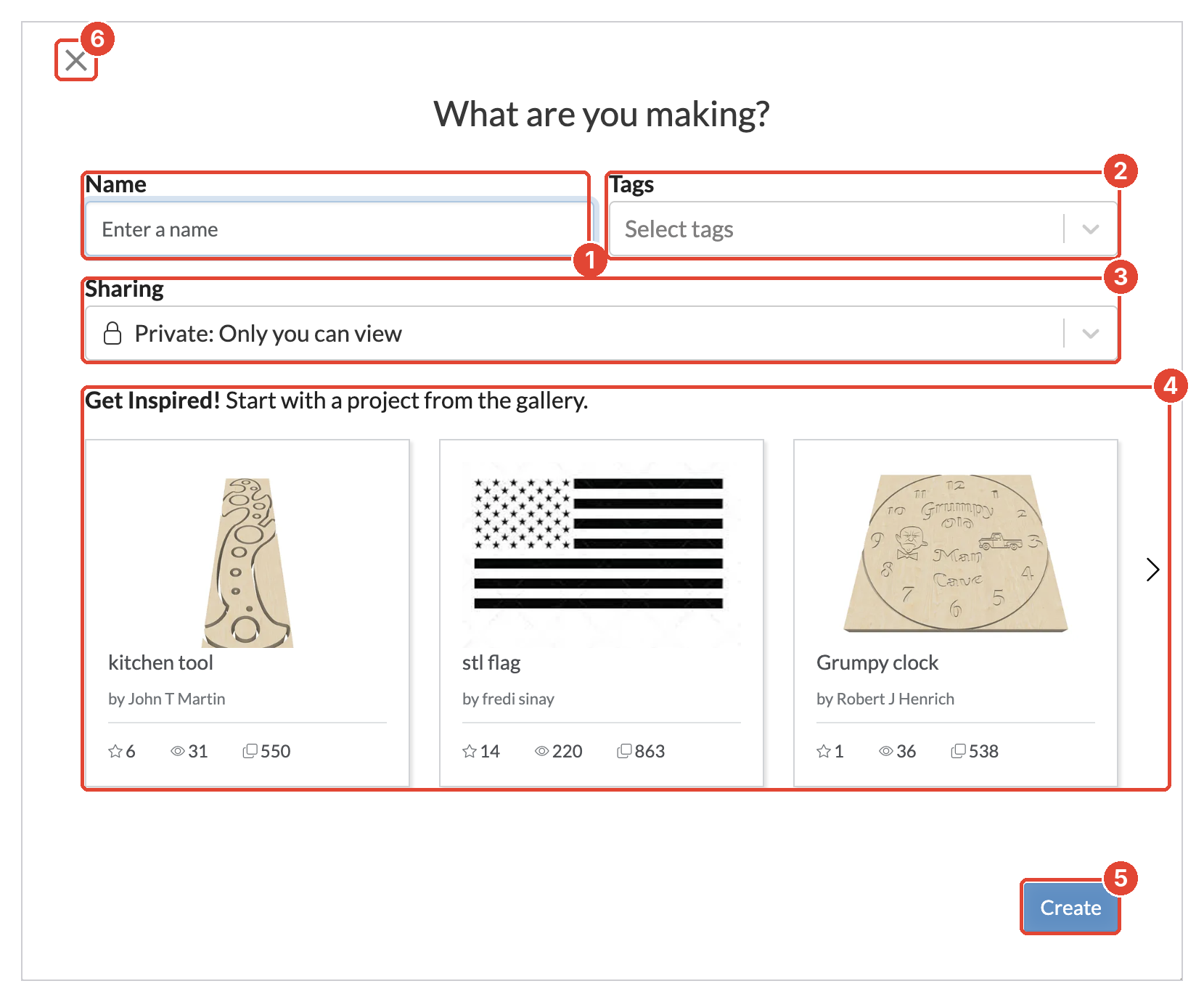The height and width of the screenshot is (1002, 1204).
Task: Click the copies icon on stl flag card
Action: 624,751
